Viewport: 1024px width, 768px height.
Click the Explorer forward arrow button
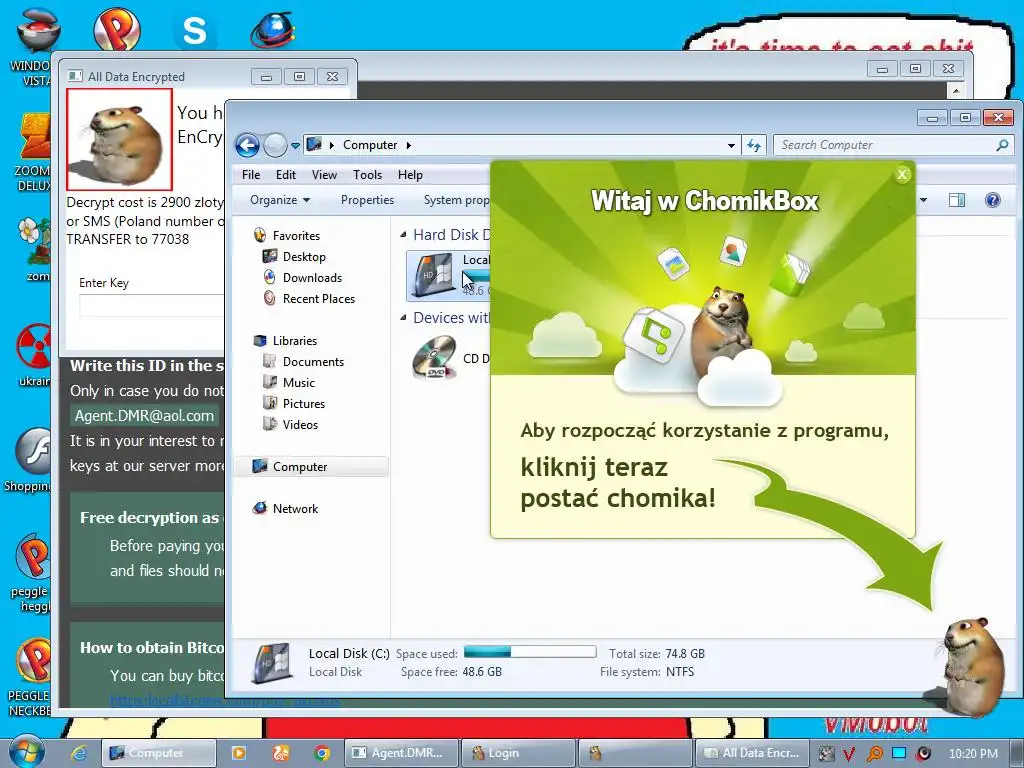[x=275, y=145]
